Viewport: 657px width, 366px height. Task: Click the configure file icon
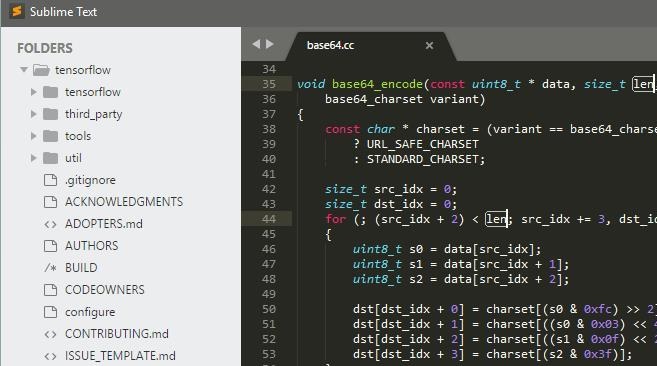pos(50,312)
